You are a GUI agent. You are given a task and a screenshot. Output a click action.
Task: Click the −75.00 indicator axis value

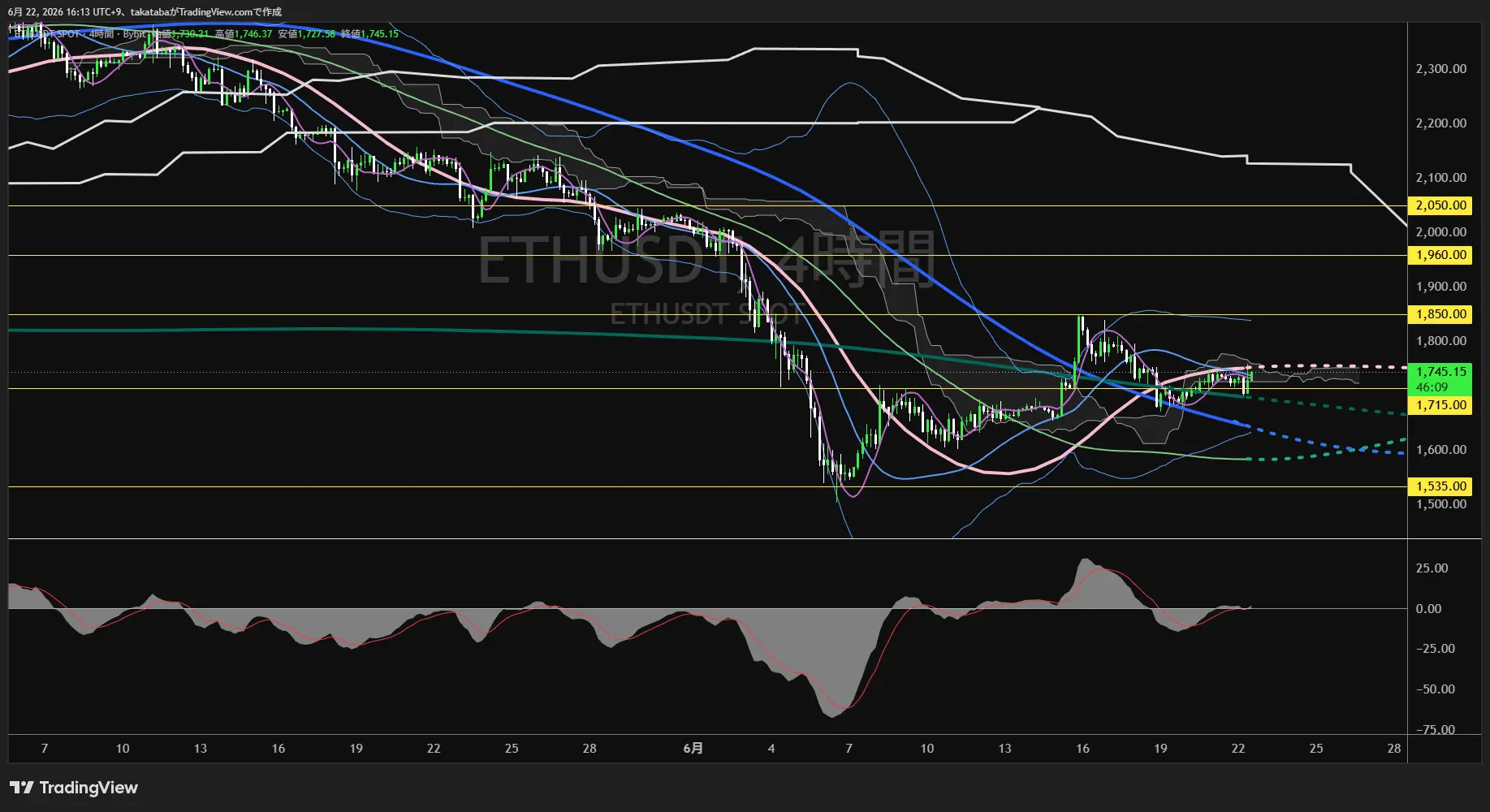point(1435,730)
